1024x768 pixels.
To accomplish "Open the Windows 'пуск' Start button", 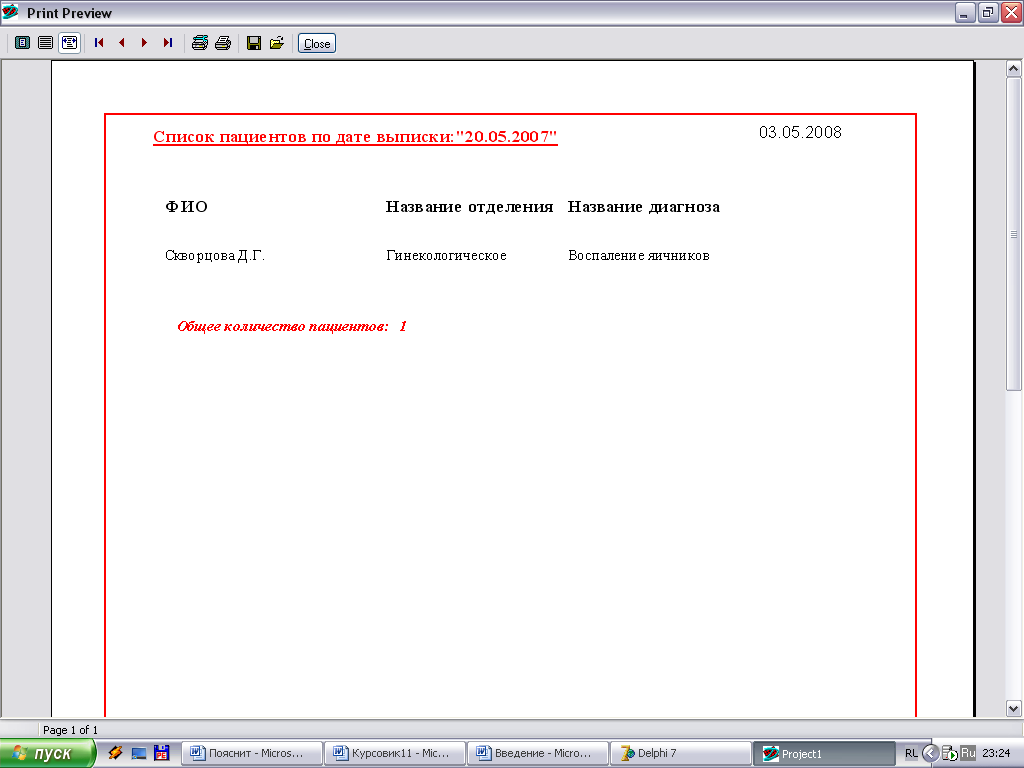I will [x=47, y=754].
